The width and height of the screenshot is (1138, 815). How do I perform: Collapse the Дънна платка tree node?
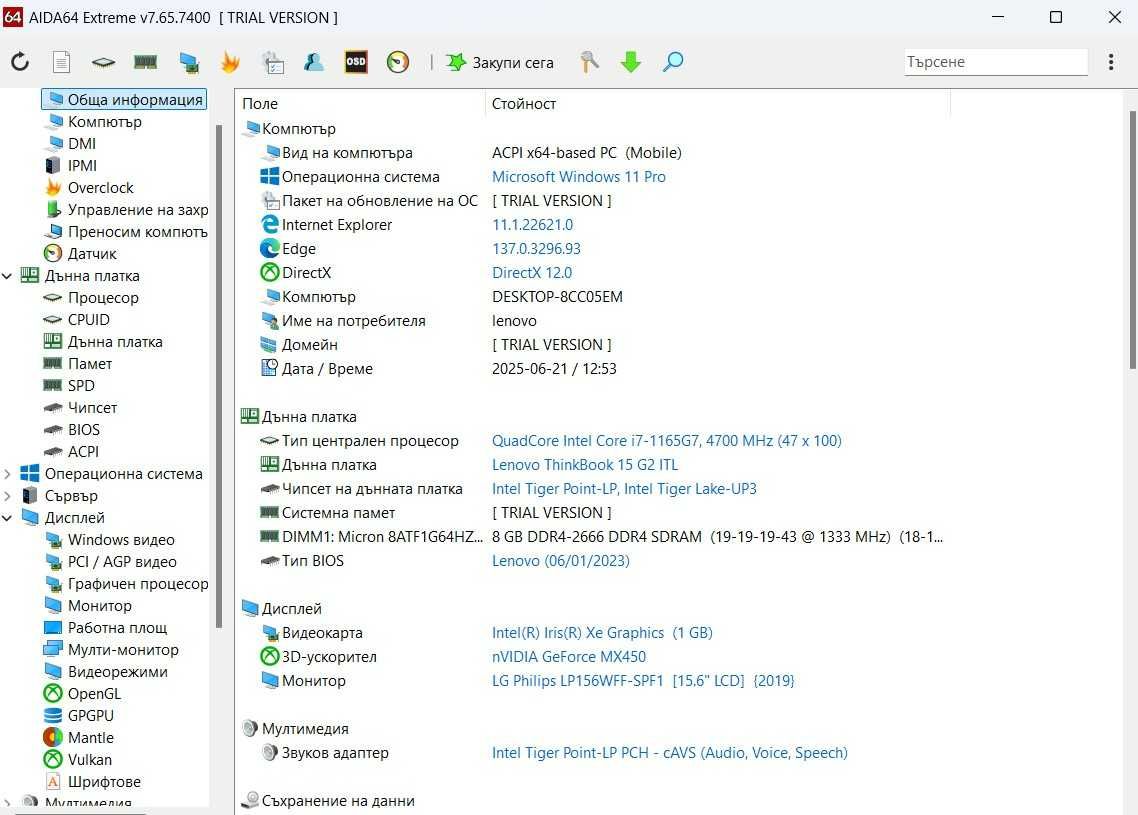click(x=7, y=276)
